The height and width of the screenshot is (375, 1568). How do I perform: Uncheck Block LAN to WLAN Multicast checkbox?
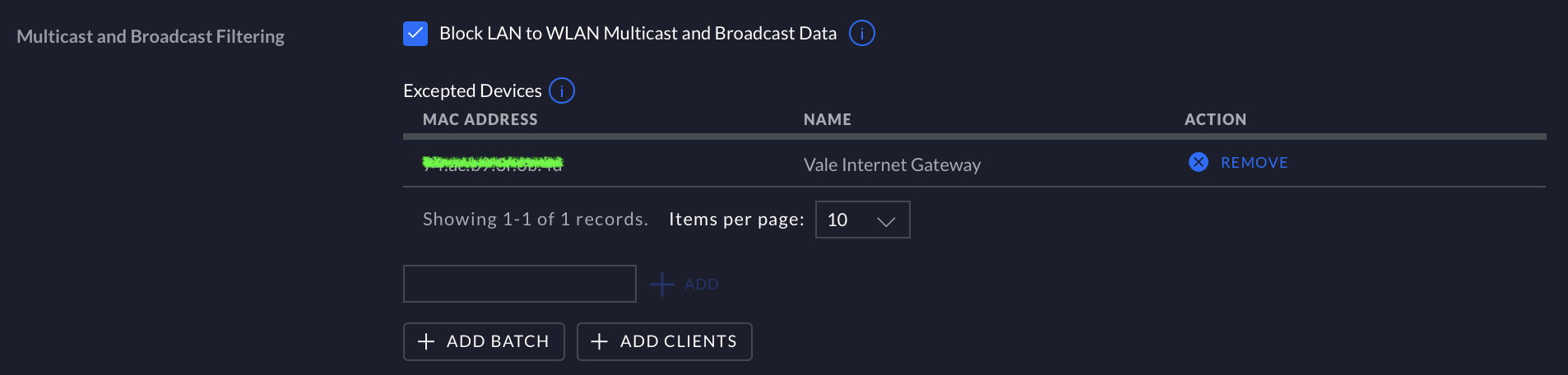(x=415, y=34)
